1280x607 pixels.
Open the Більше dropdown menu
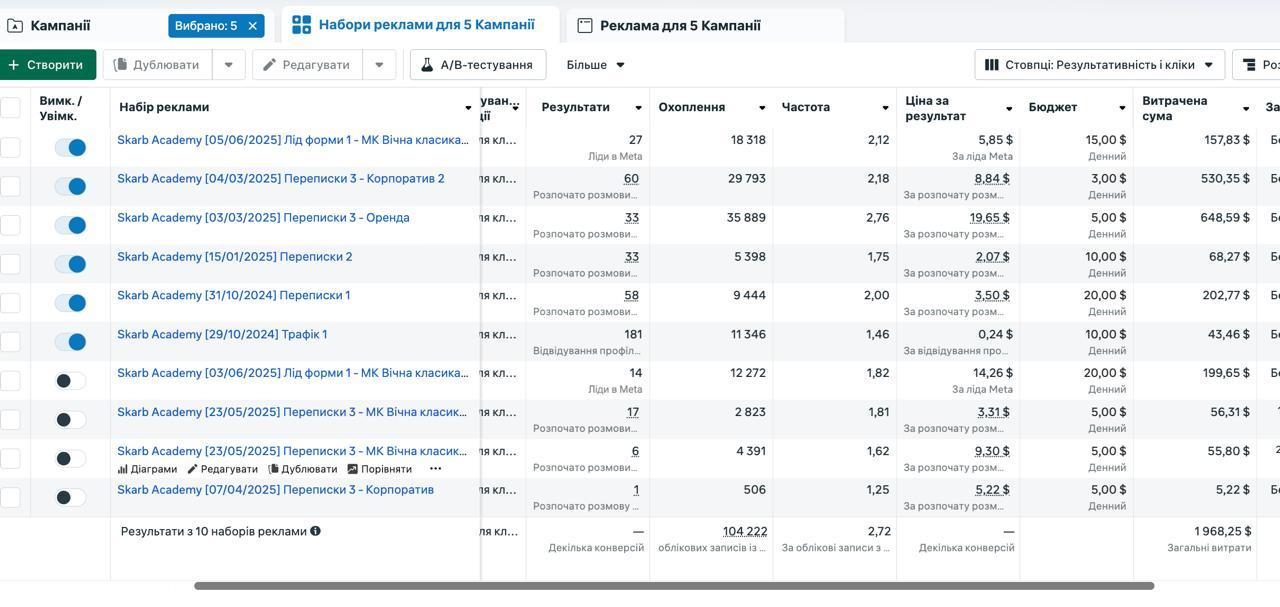click(596, 65)
